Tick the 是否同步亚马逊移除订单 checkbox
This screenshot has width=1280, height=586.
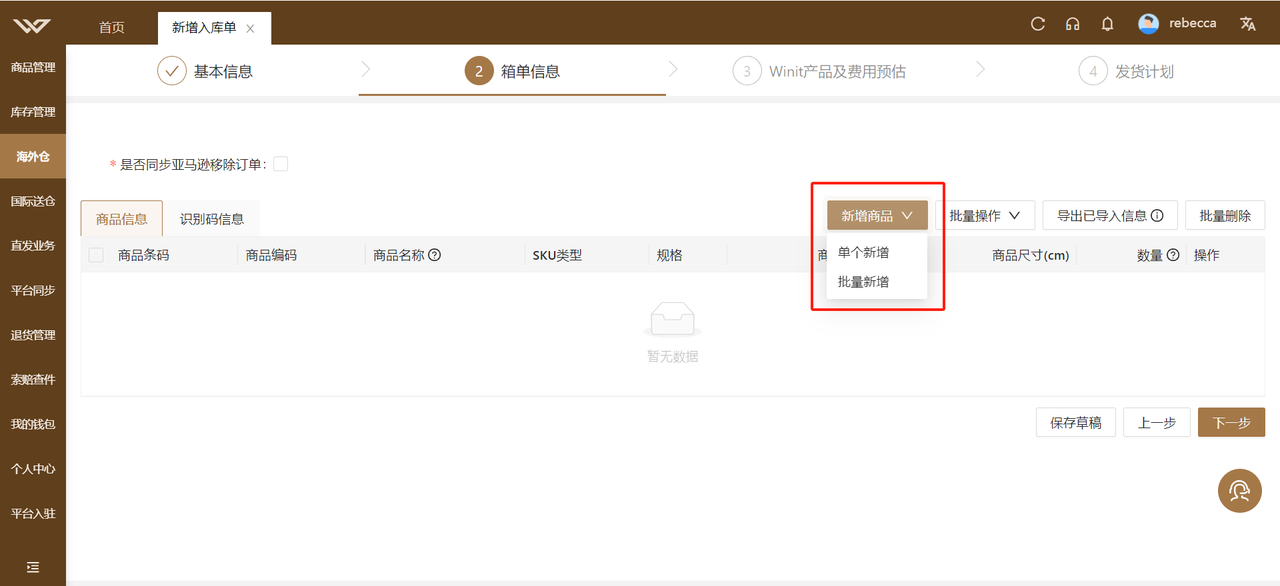281,164
